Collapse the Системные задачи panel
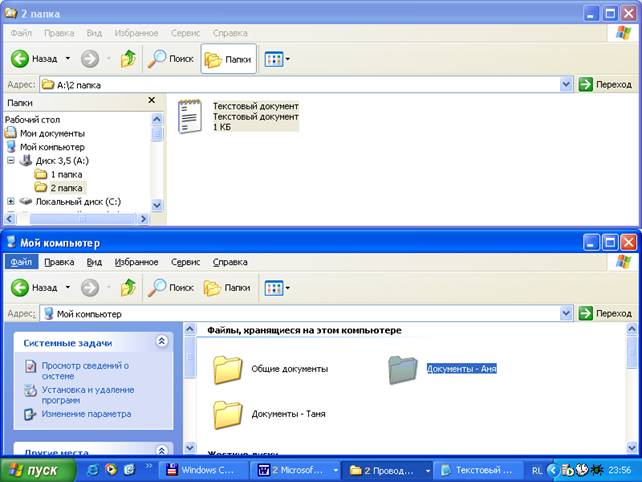 click(161, 342)
